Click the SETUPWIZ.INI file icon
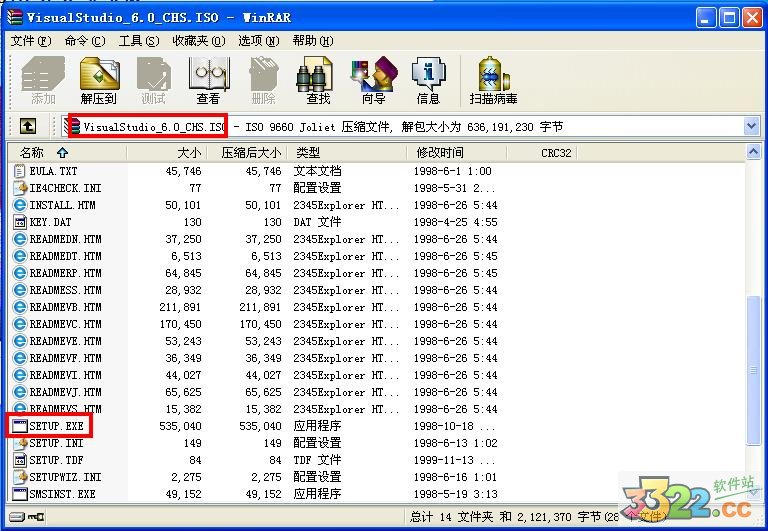 coord(20,477)
